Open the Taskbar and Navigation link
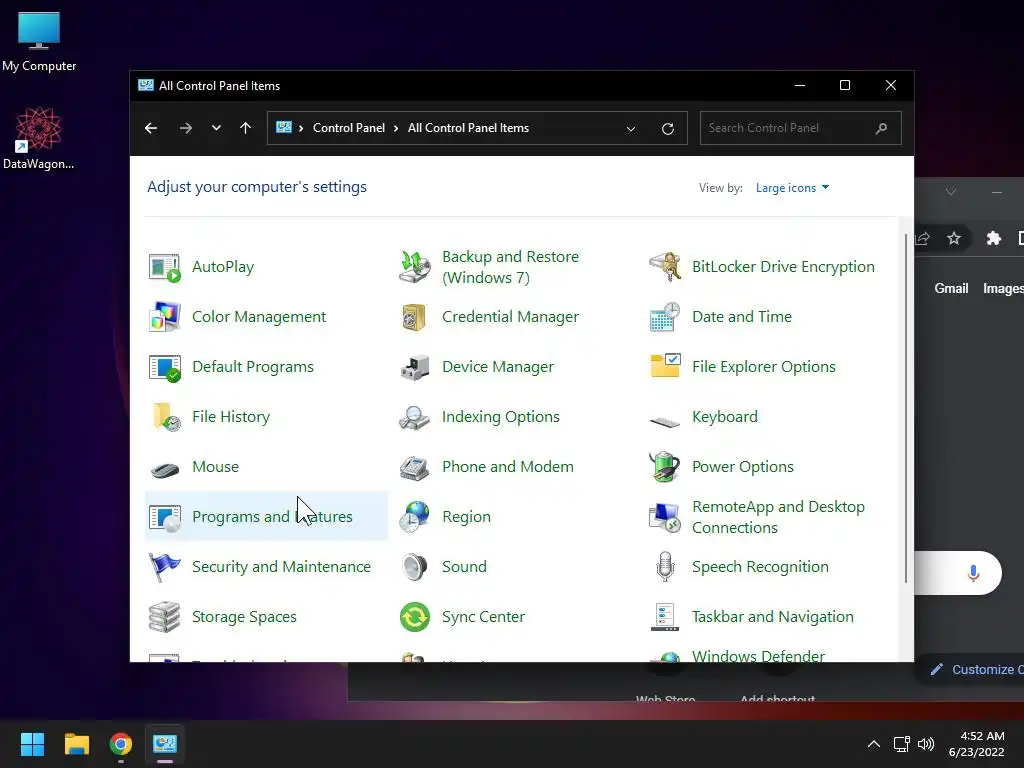This screenshot has height=768, width=1024. coord(773,617)
